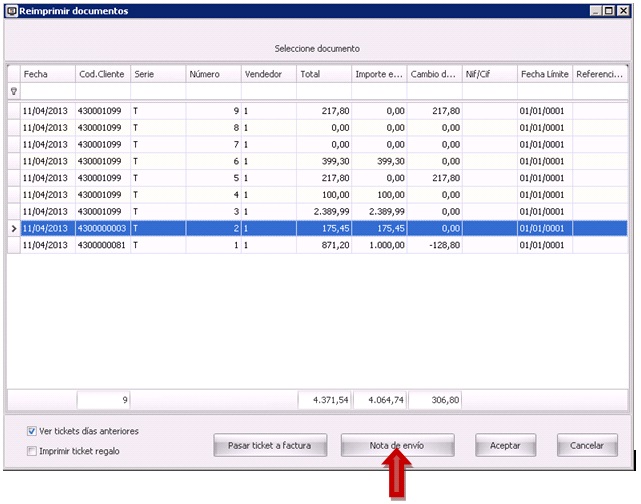Select the row for client 4300000081
This screenshot has width=641, height=504.
coord(102,246)
